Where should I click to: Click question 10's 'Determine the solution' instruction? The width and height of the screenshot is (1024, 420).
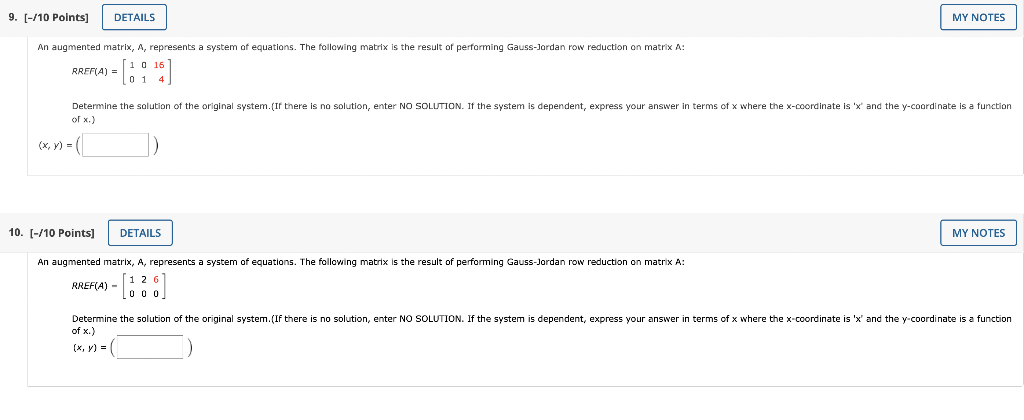click(541, 325)
